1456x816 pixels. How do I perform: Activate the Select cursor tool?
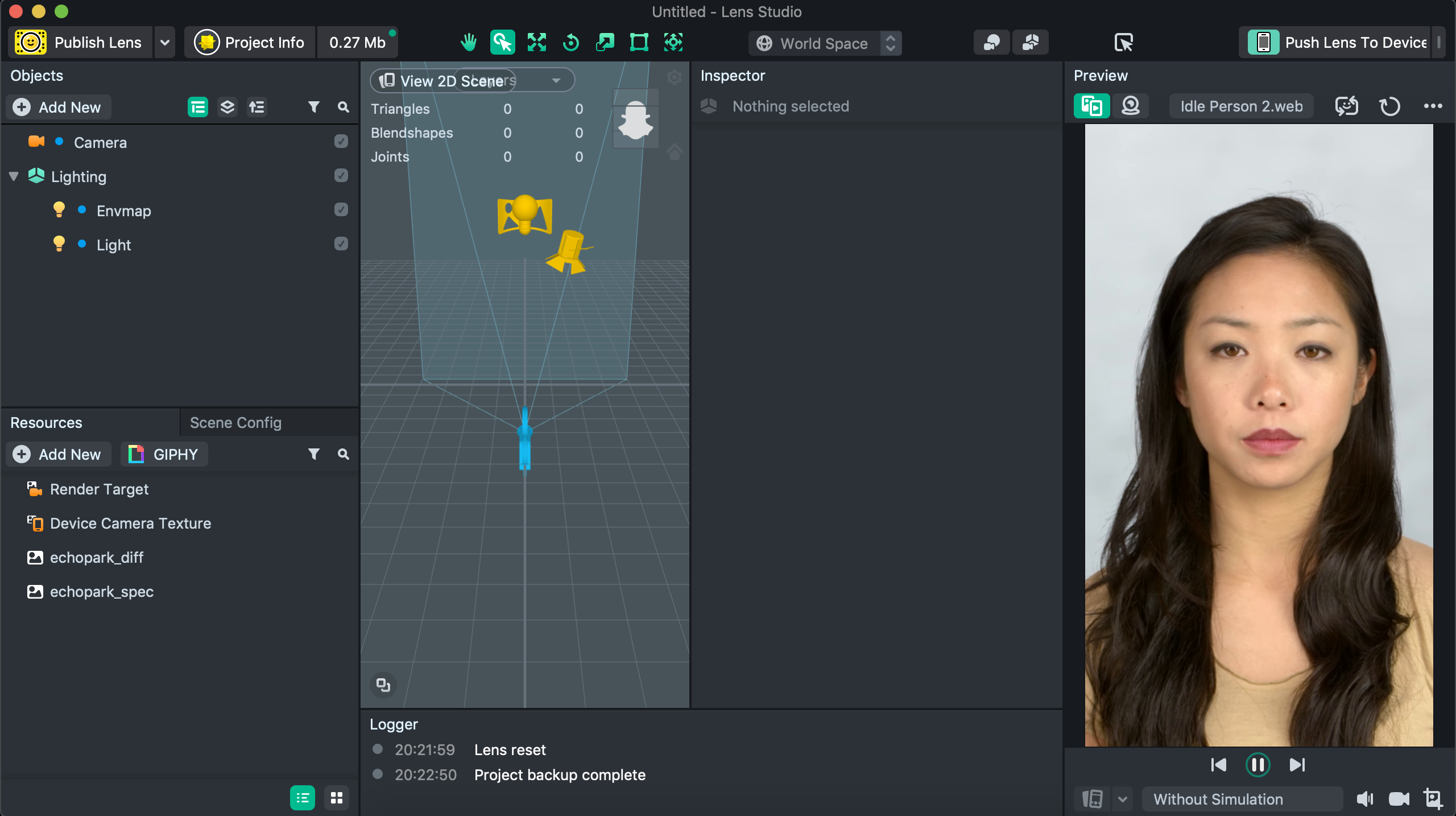tap(503, 43)
